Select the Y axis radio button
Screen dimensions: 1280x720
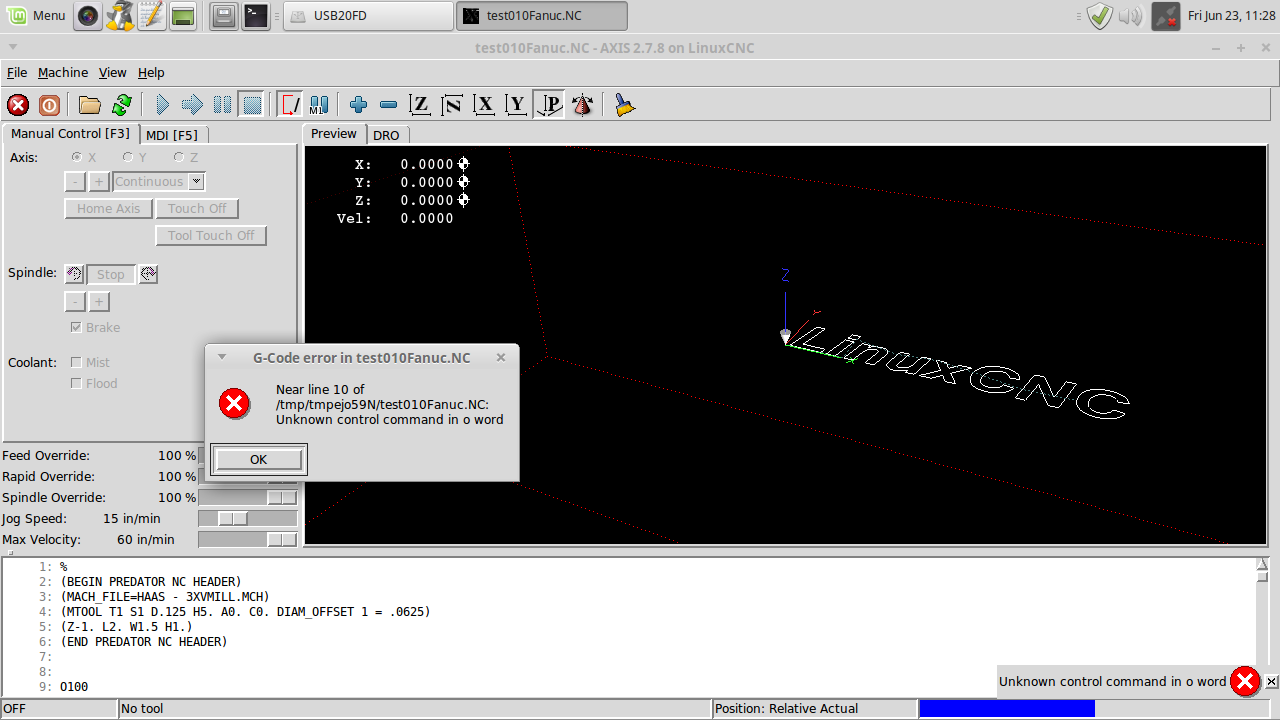pyautogui.click(x=128, y=158)
